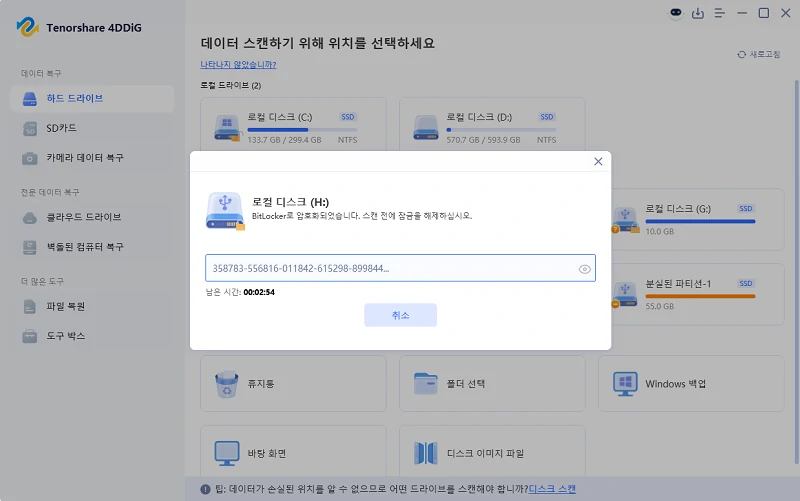Image resolution: width=800 pixels, height=501 pixels.
Task: Select the 로컬 디스크 (C:) drive card
Action: click(x=293, y=126)
